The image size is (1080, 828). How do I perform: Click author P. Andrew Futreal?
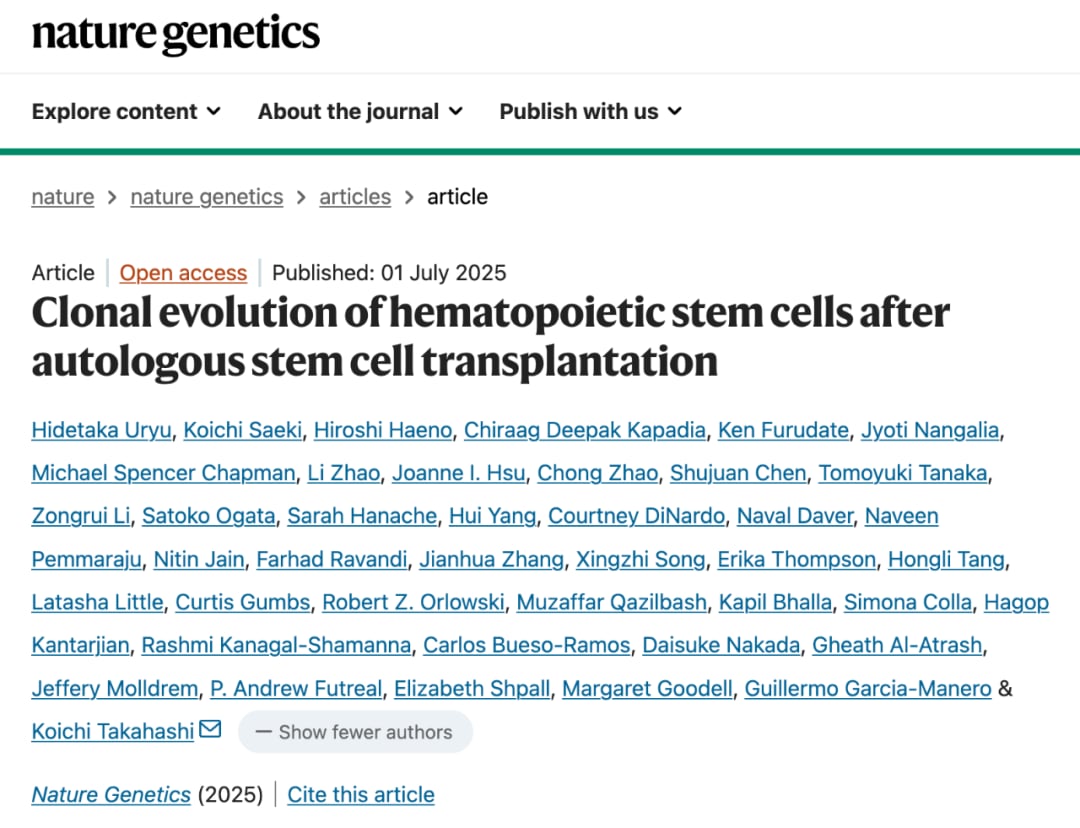click(x=296, y=688)
